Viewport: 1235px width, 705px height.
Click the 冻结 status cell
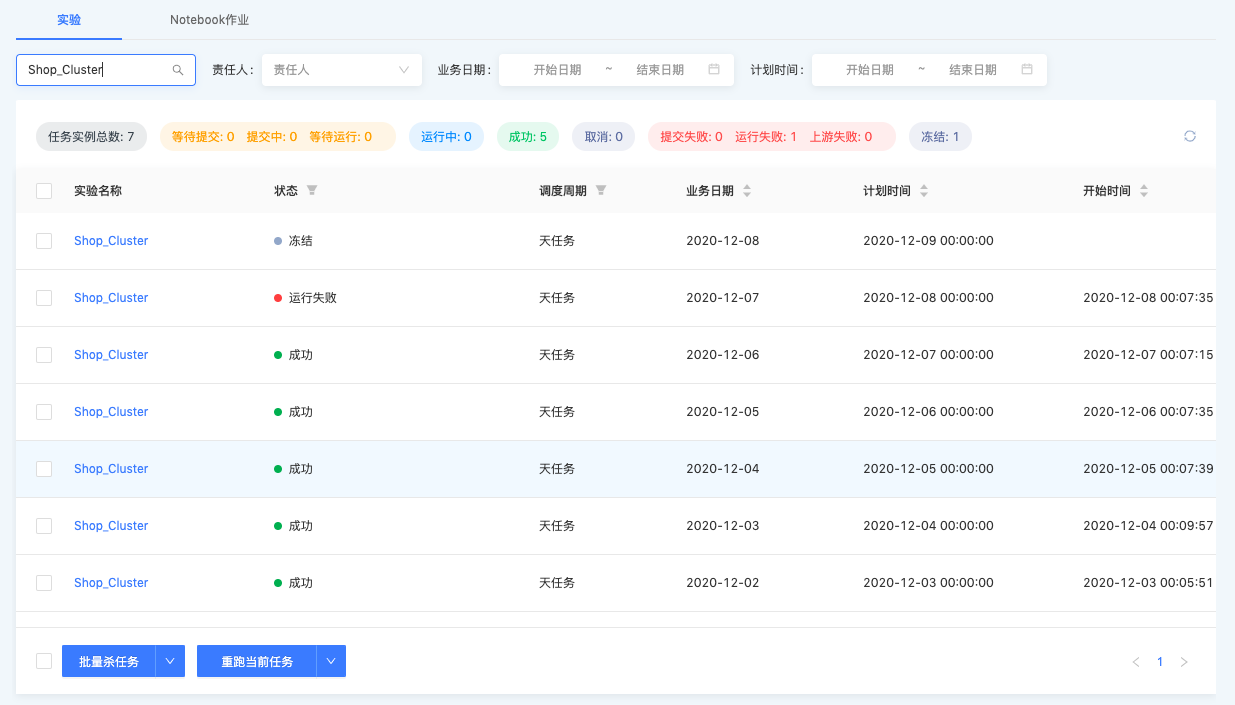pos(293,241)
